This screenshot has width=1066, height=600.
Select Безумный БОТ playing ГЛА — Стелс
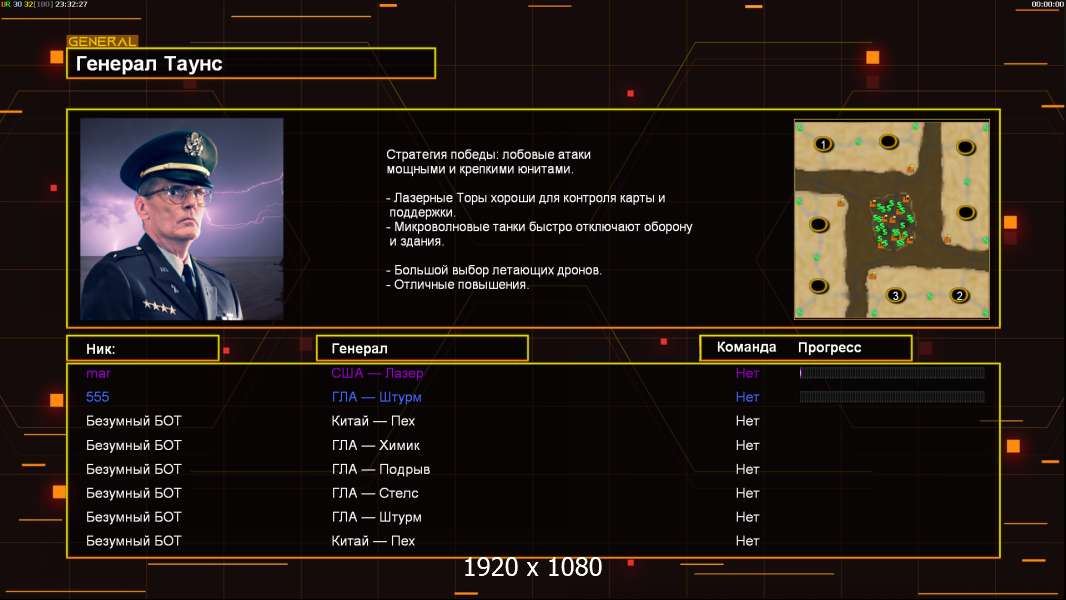tap(133, 493)
